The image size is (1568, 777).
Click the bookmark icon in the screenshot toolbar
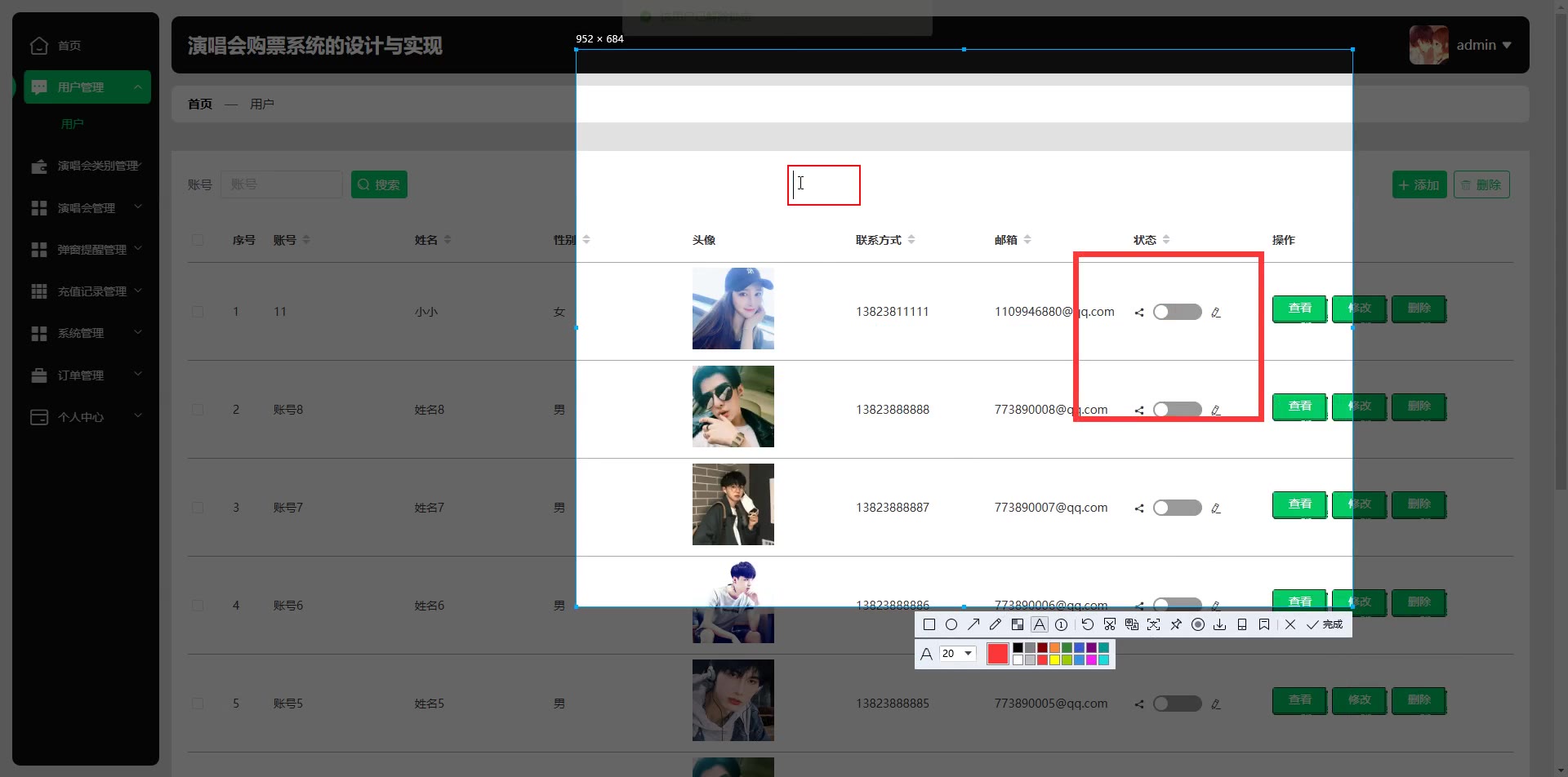point(1264,624)
